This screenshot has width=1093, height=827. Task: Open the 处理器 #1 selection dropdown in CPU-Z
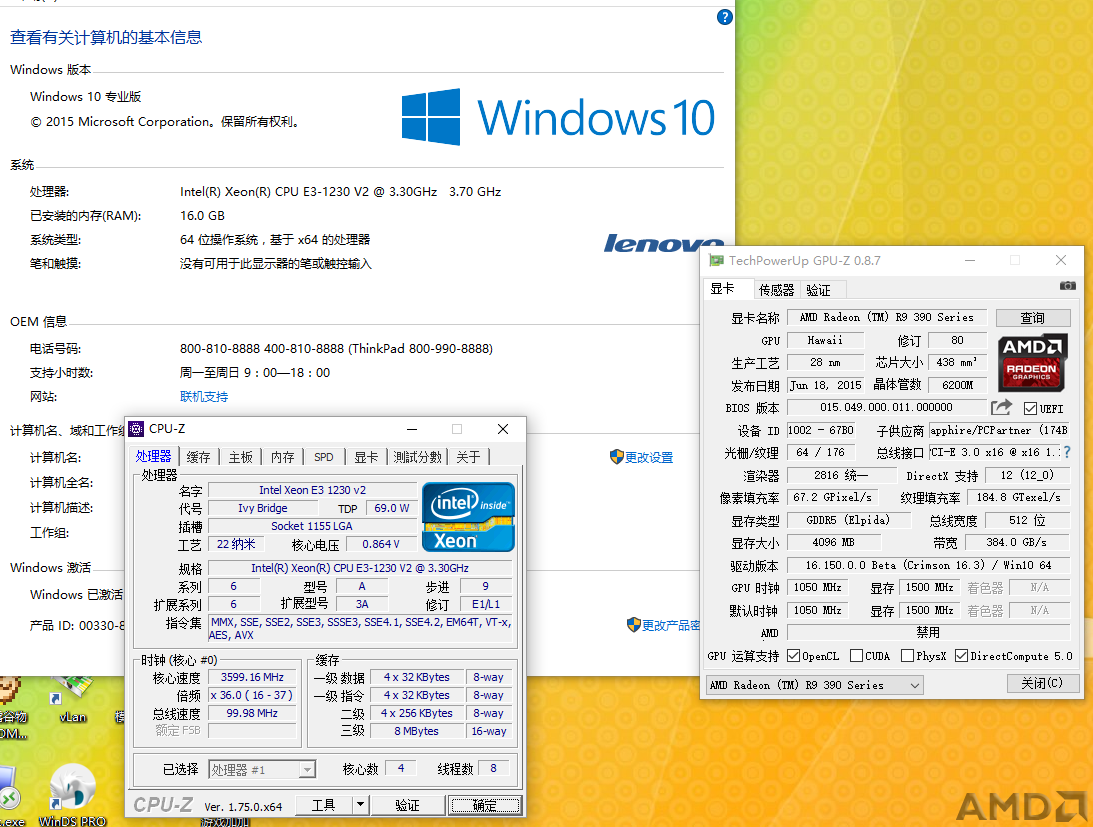[x=262, y=769]
